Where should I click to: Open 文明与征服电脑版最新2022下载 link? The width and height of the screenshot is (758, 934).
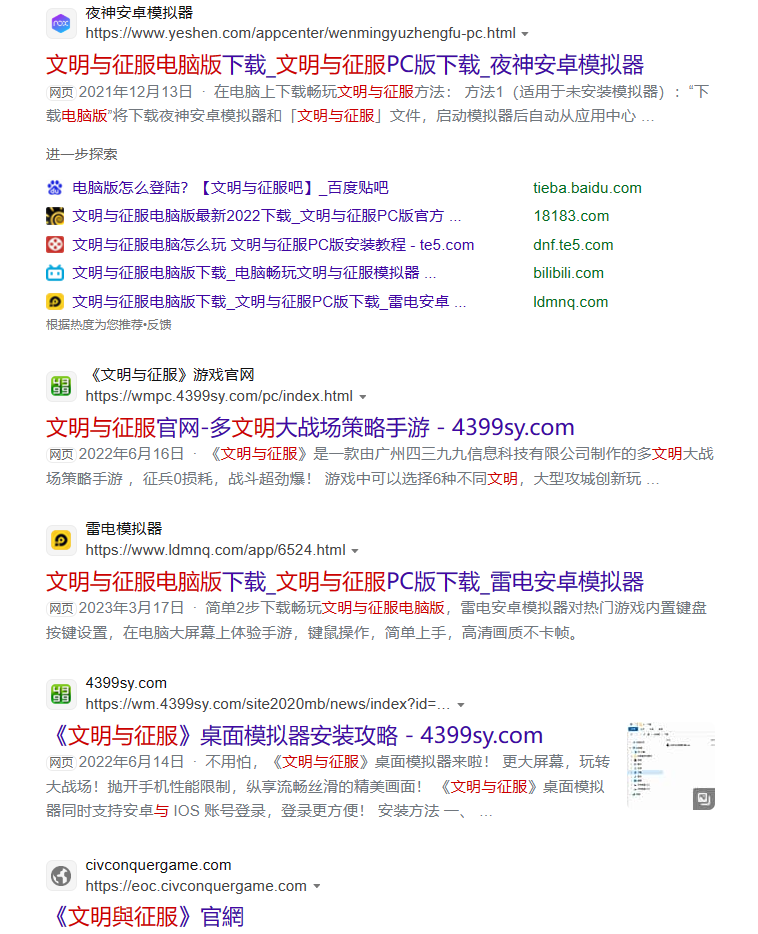pyautogui.click(x=267, y=216)
